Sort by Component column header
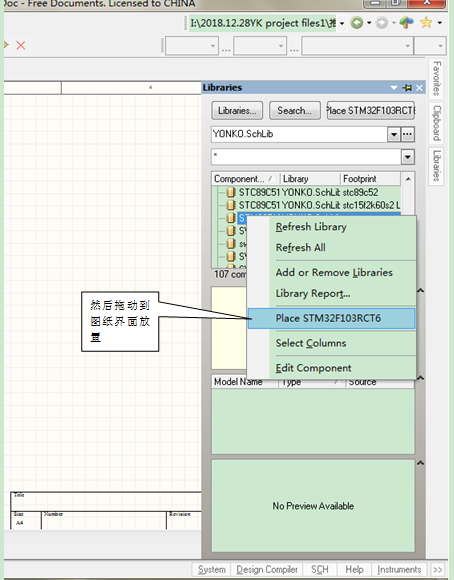This screenshot has height=580, width=454. (x=245, y=179)
